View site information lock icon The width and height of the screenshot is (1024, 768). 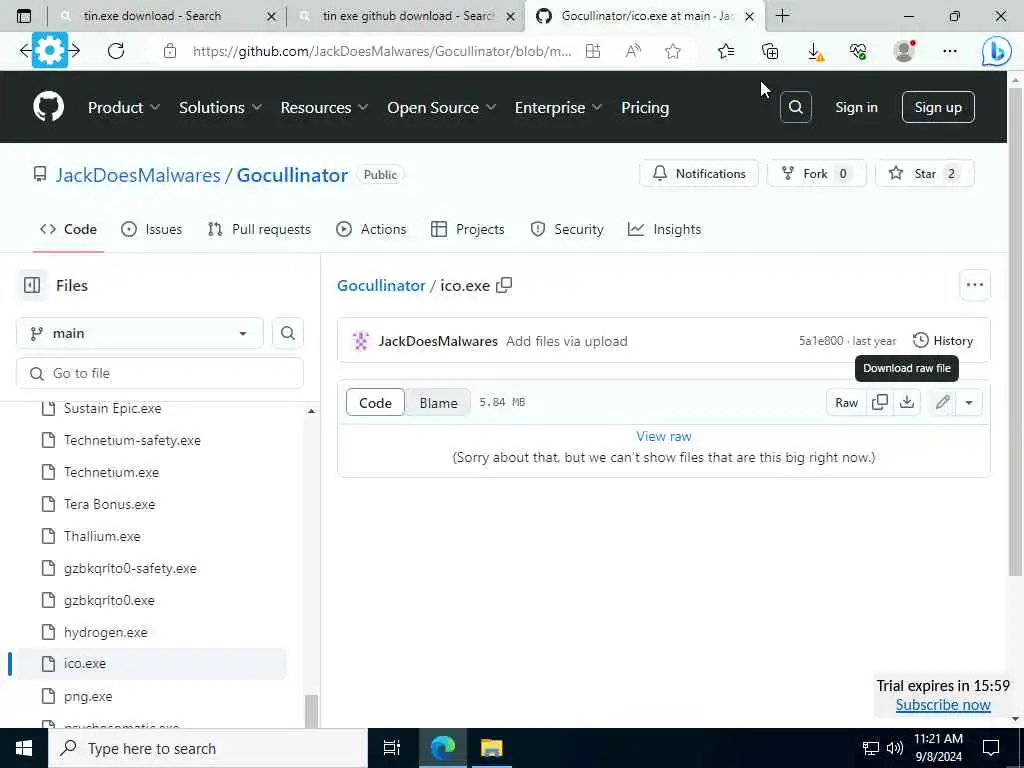170,51
